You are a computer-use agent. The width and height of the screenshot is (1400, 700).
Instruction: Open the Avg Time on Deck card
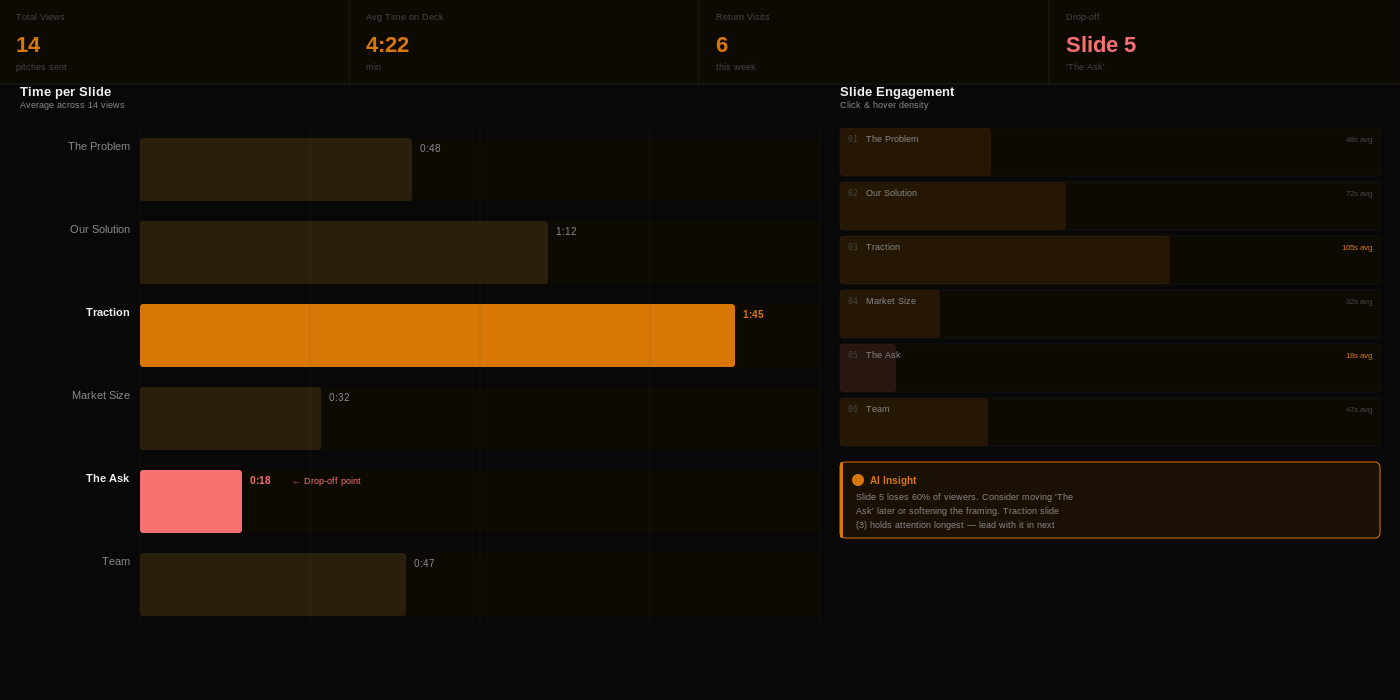(524, 42)
